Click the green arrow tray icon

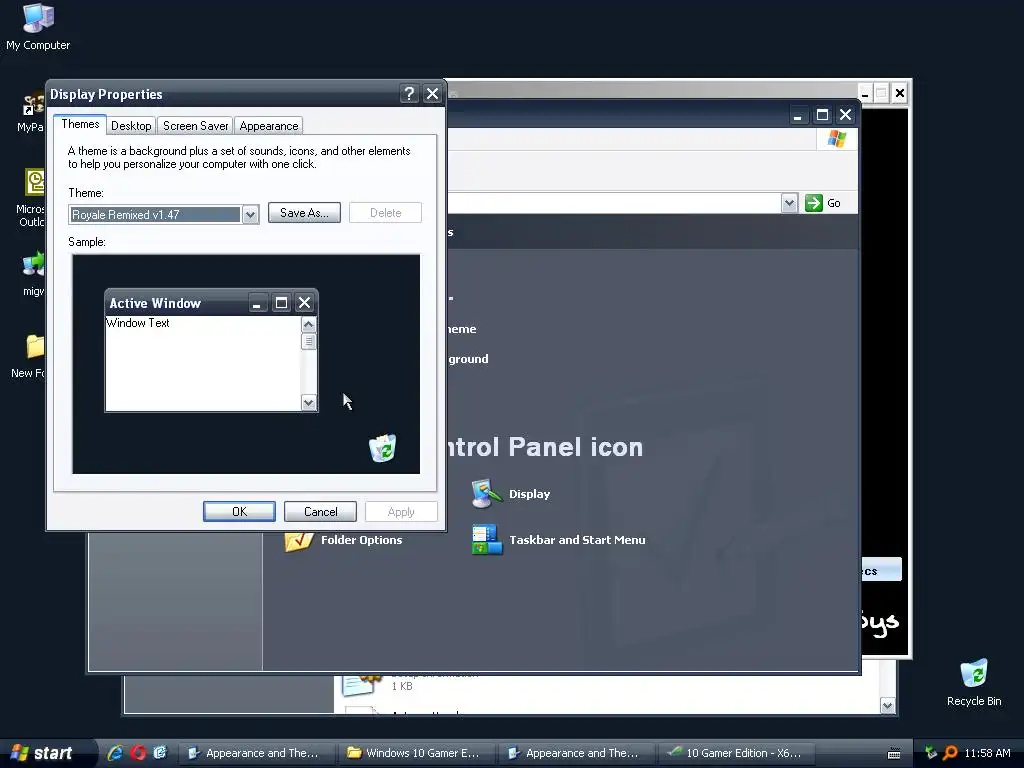click(931, 753)
